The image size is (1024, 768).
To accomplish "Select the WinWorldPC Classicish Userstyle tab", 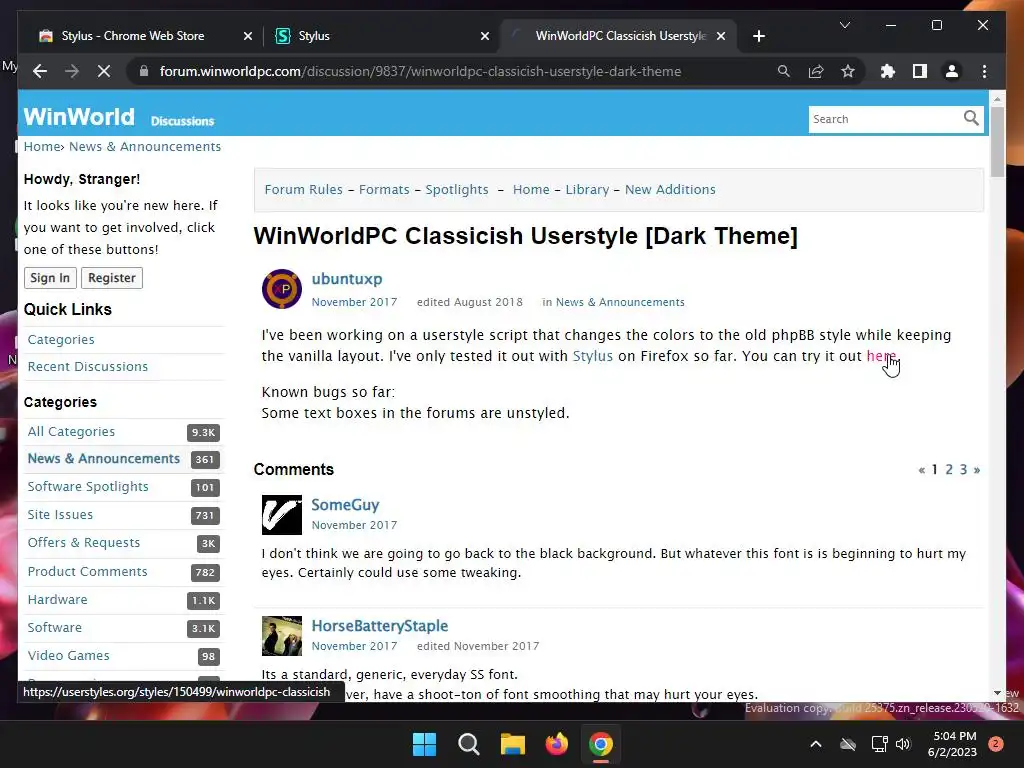I will (x=618, y=36).
